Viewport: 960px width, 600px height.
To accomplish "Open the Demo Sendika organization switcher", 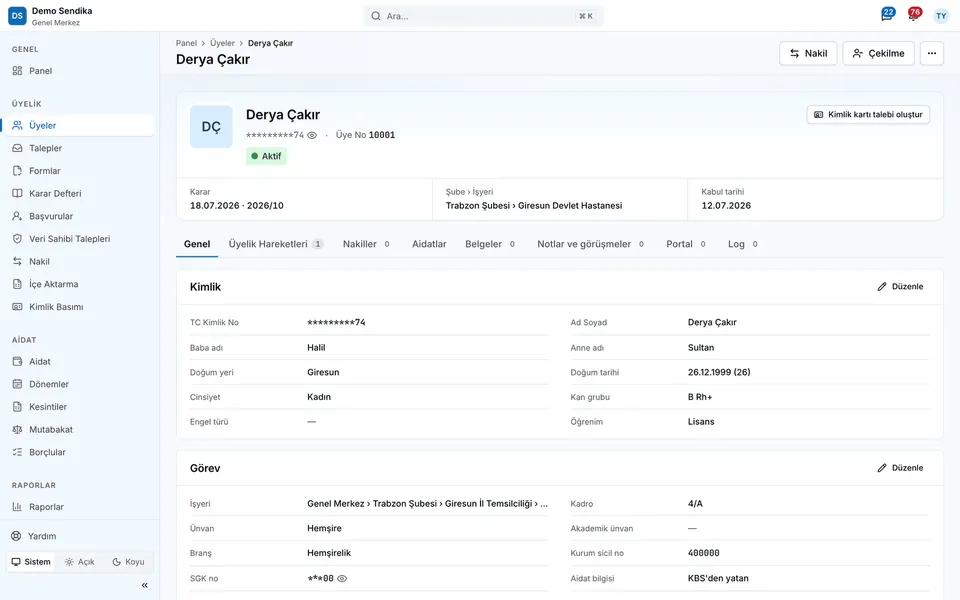I will (x=50, y=16).
